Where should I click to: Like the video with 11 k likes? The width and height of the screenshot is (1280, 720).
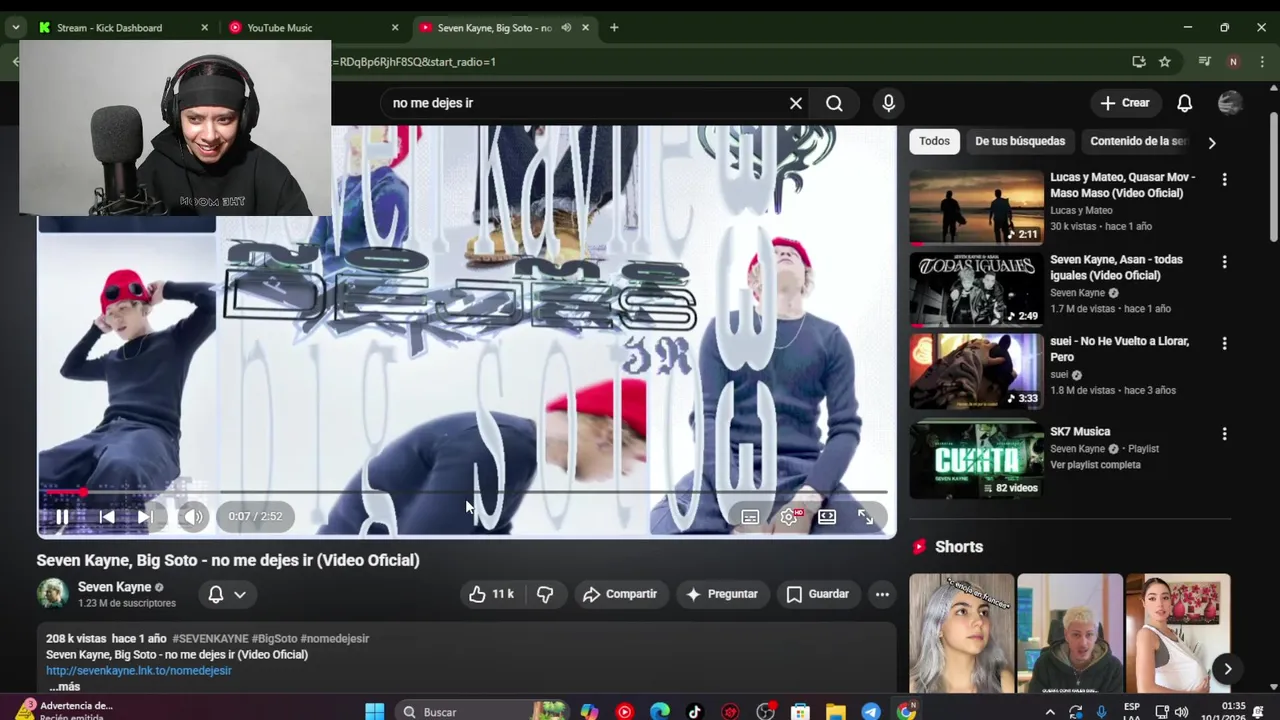(492, 594)
